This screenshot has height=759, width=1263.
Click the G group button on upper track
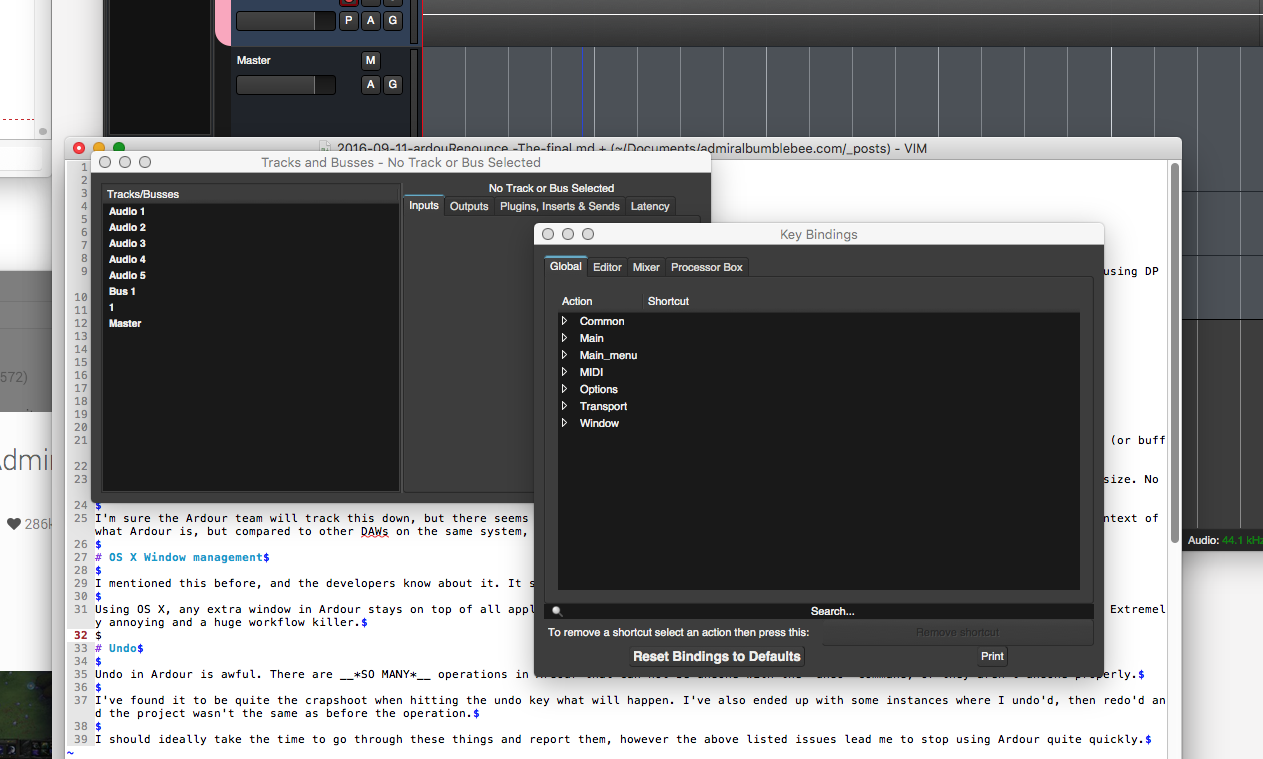pos(393,21)
